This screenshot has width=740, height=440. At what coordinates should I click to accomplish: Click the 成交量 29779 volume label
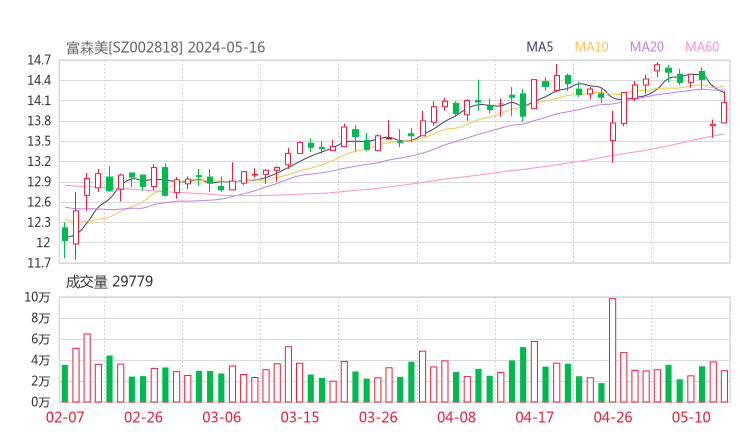coord(109,282)
